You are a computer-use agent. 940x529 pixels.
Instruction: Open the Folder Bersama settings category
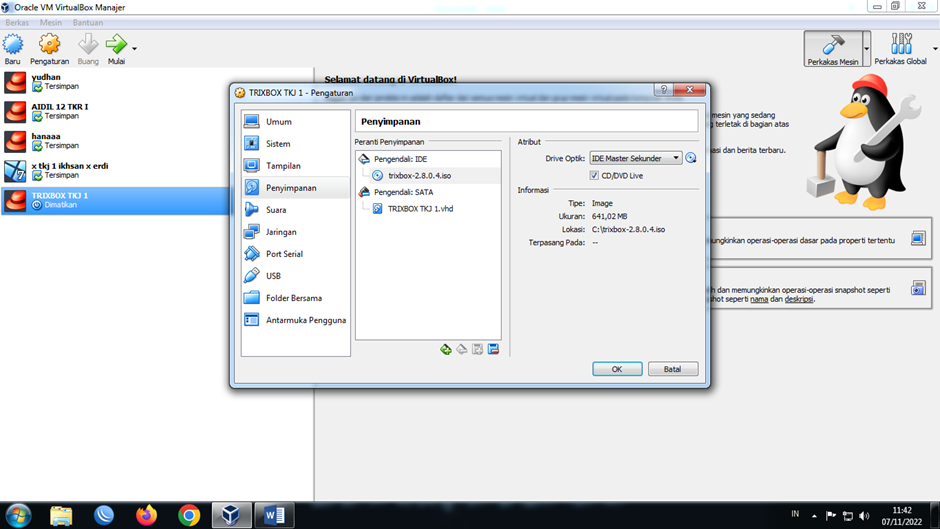[x=296, y=298]
